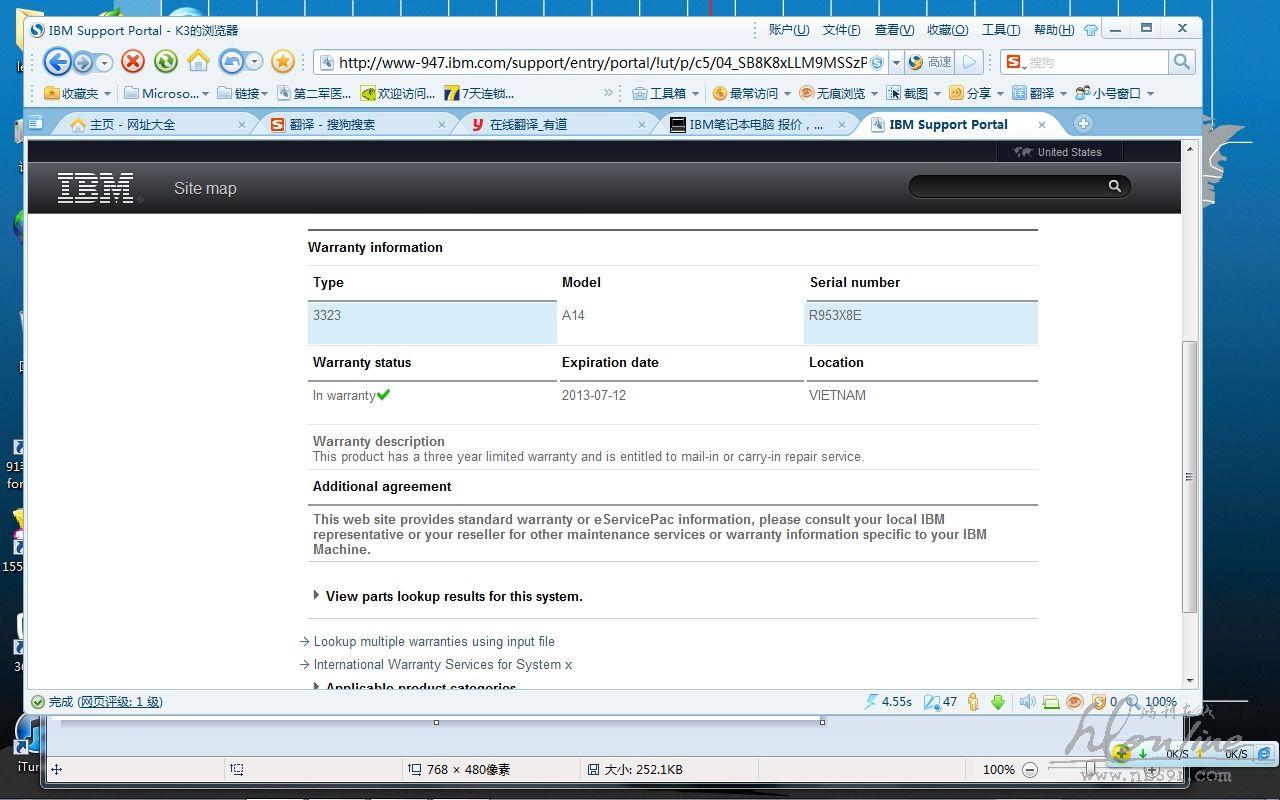Open International Warranty Services for System x
The height and width of the screenshot is (800, 1280).
(443, 665)
